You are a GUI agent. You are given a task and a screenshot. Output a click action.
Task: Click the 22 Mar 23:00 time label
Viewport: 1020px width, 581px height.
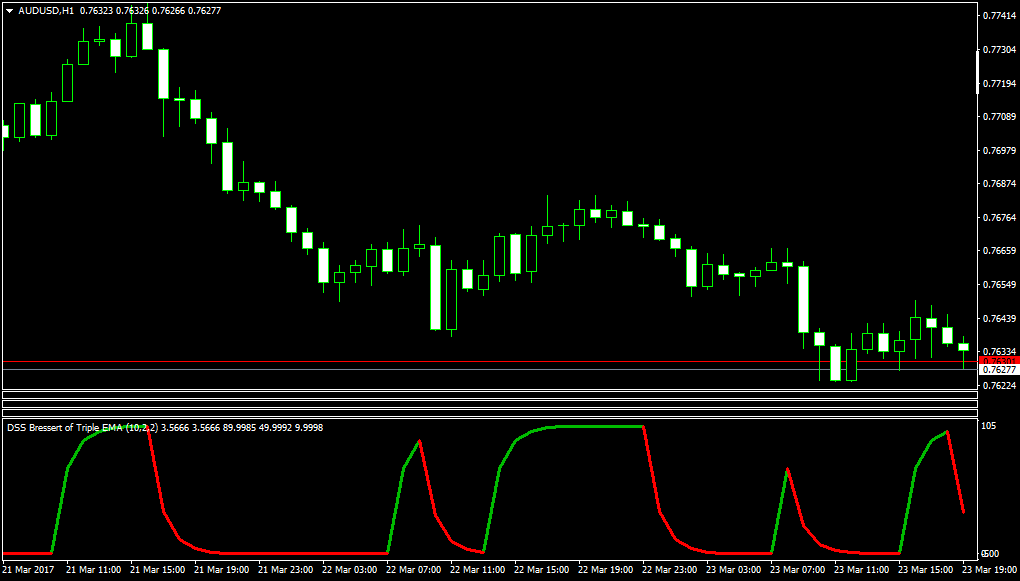coord(671,569)
